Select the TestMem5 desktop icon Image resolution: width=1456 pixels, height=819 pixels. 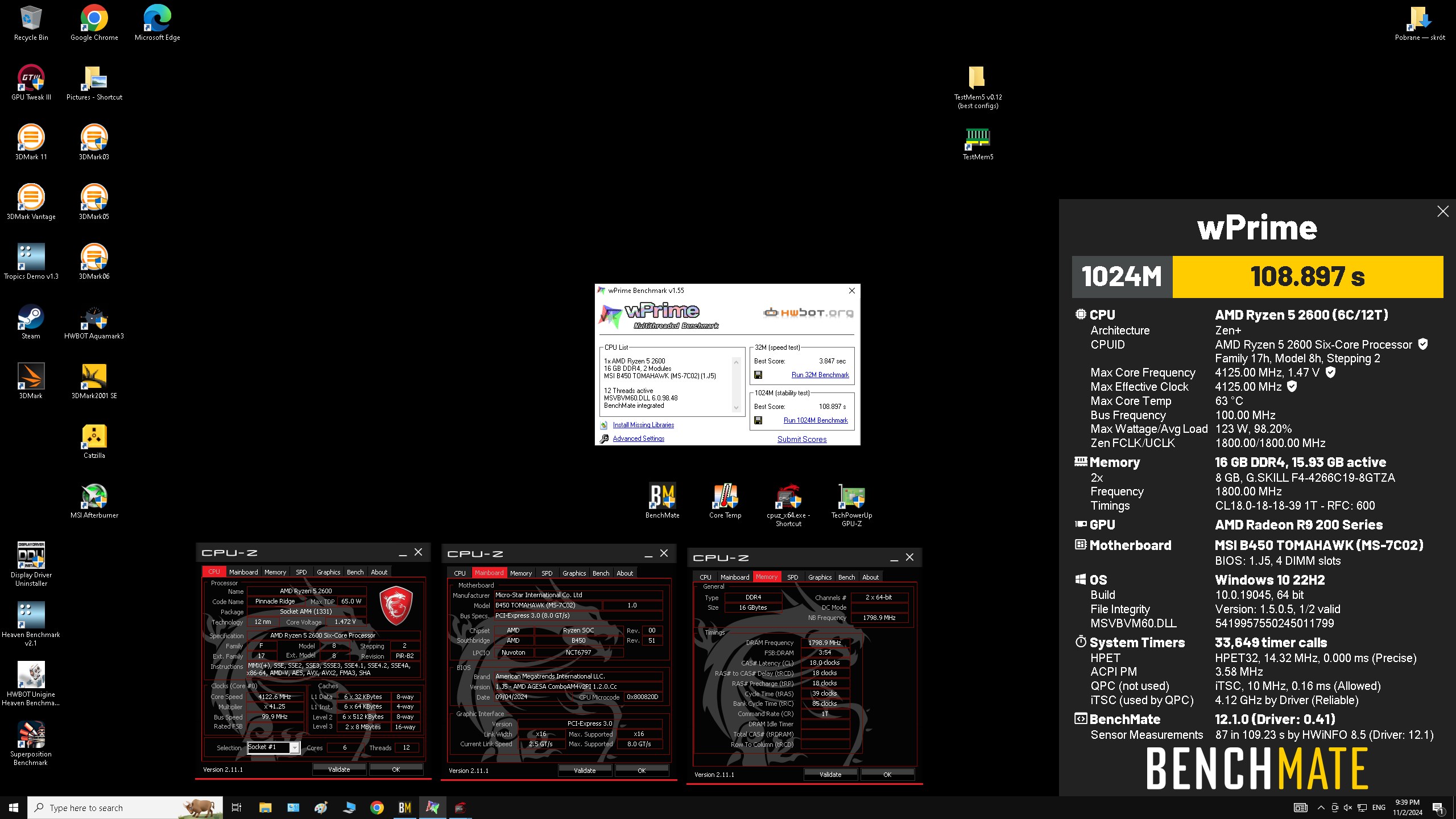[x=978, y=142]
